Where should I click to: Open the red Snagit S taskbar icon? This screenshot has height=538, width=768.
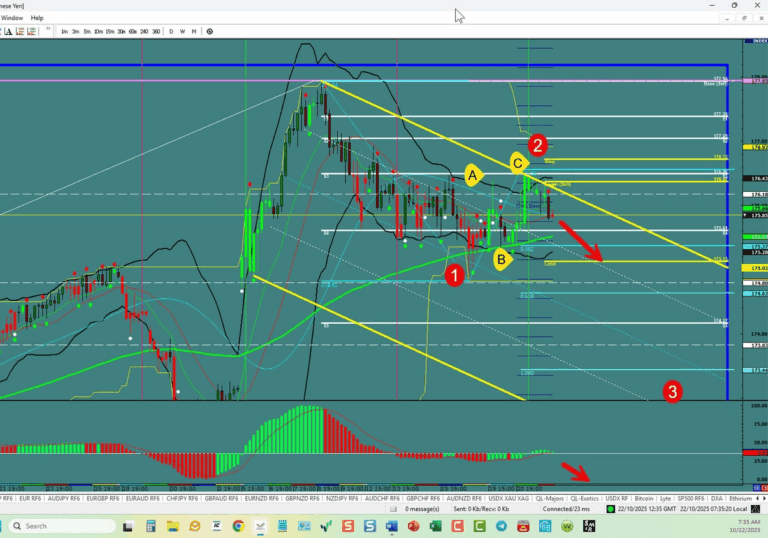tap(348, 526)
